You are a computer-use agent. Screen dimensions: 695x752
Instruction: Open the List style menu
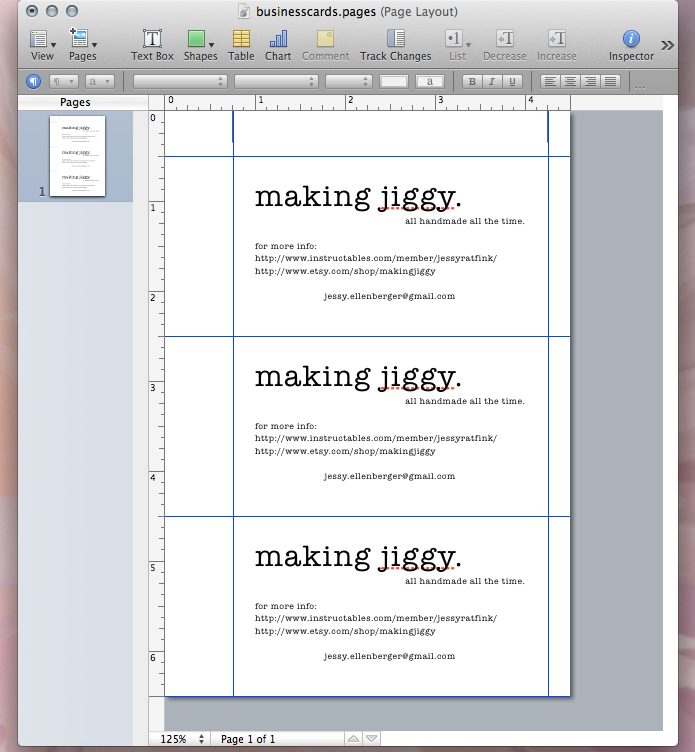(x=458, y=46)
